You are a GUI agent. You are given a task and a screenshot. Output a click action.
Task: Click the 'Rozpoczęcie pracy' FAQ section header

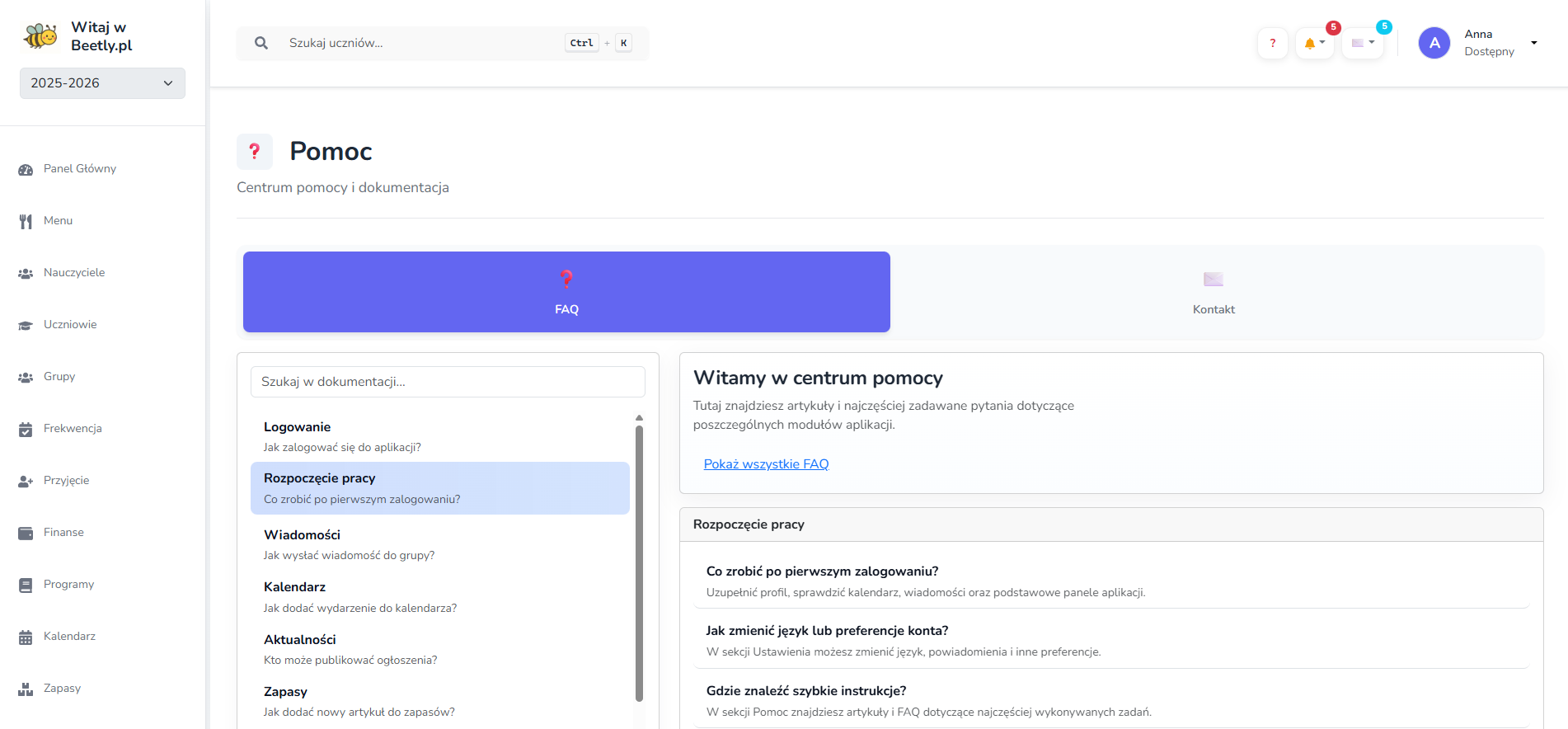(x=1111, y=524)
